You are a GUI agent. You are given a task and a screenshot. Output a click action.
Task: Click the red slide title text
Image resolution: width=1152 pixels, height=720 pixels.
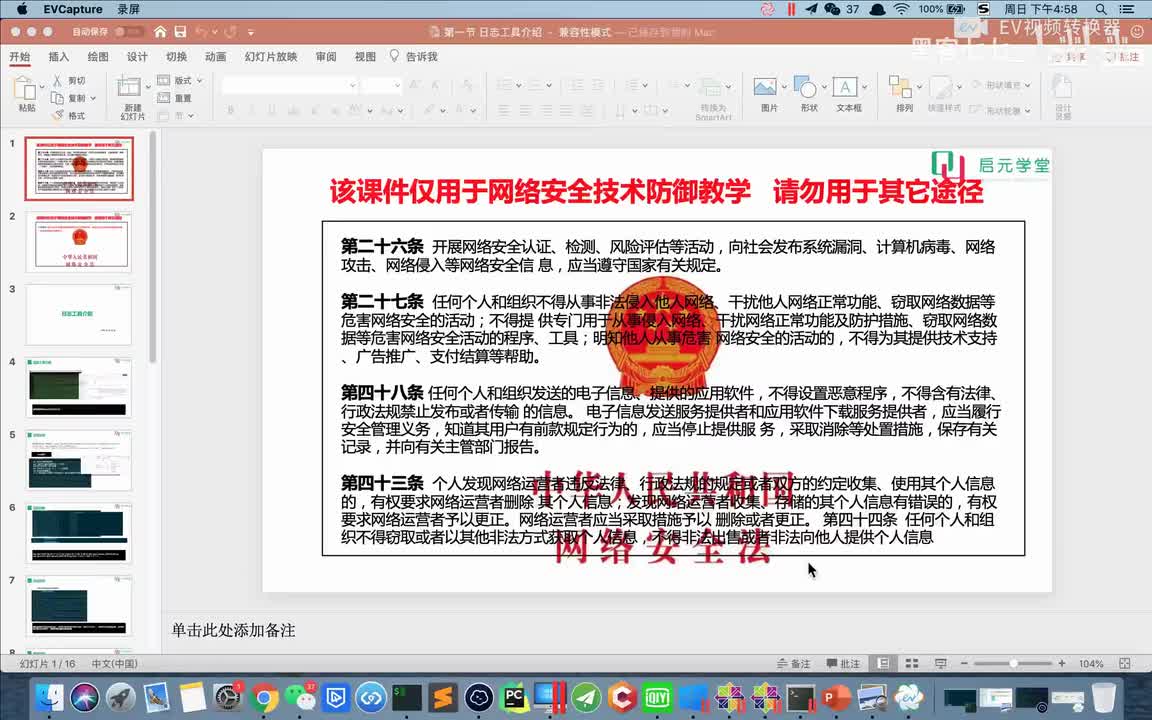pyautogui.click(x=656, y=192)
